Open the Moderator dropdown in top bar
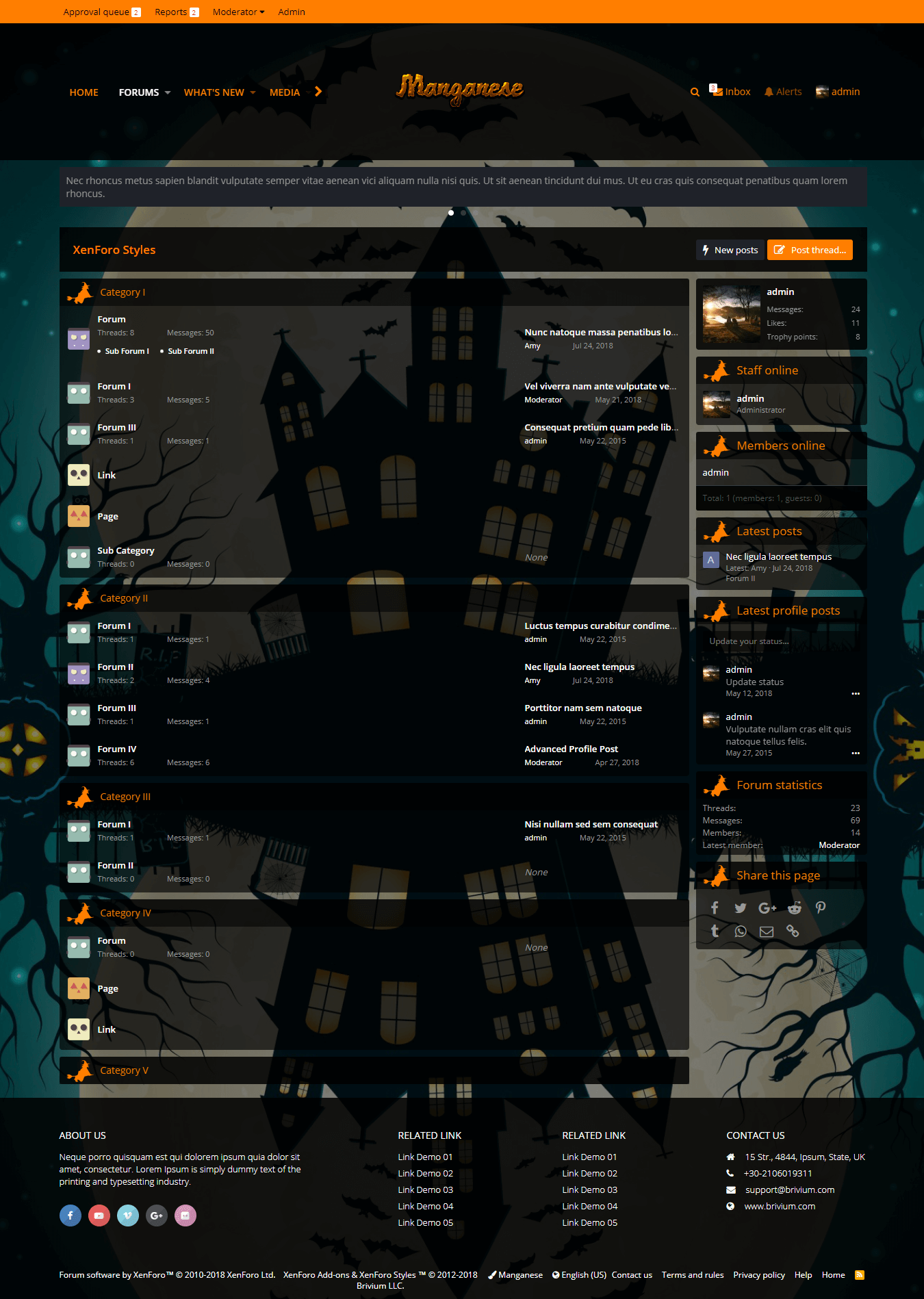The width and height of the screenshot is (924, 1299). 238,12
